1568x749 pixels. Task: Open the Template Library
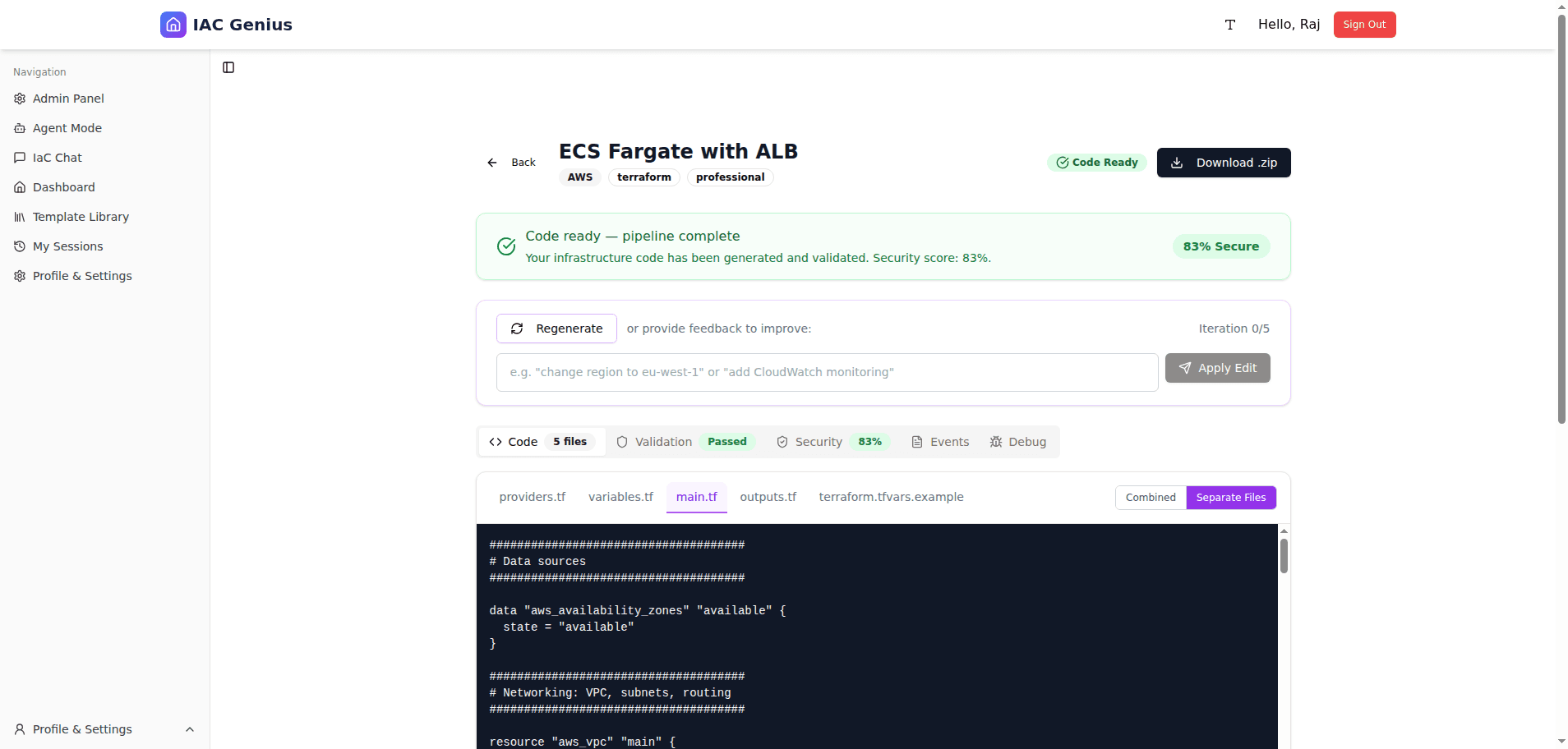(x=80, y=216)
